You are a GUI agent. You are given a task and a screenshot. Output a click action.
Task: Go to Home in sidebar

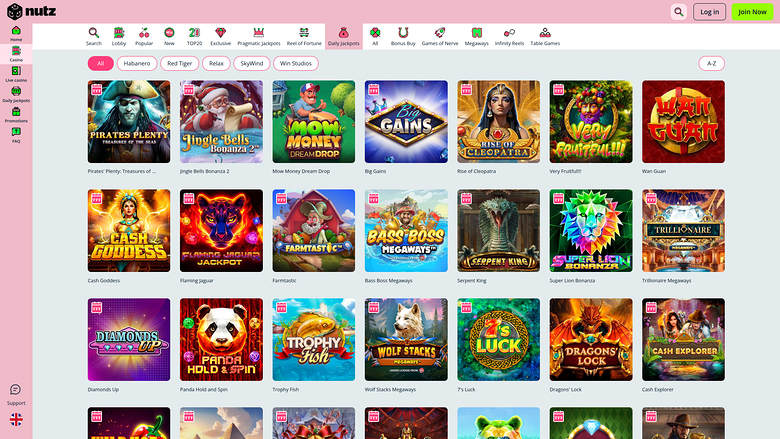pos(16,33)
